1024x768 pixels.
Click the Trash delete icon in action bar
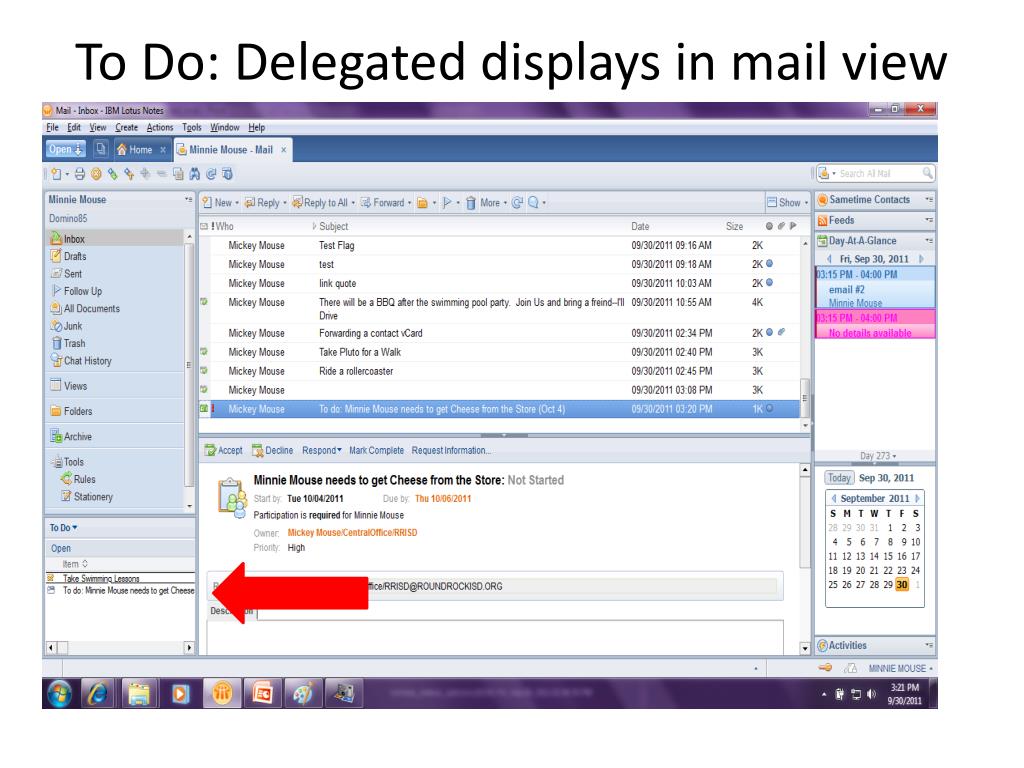470,203
